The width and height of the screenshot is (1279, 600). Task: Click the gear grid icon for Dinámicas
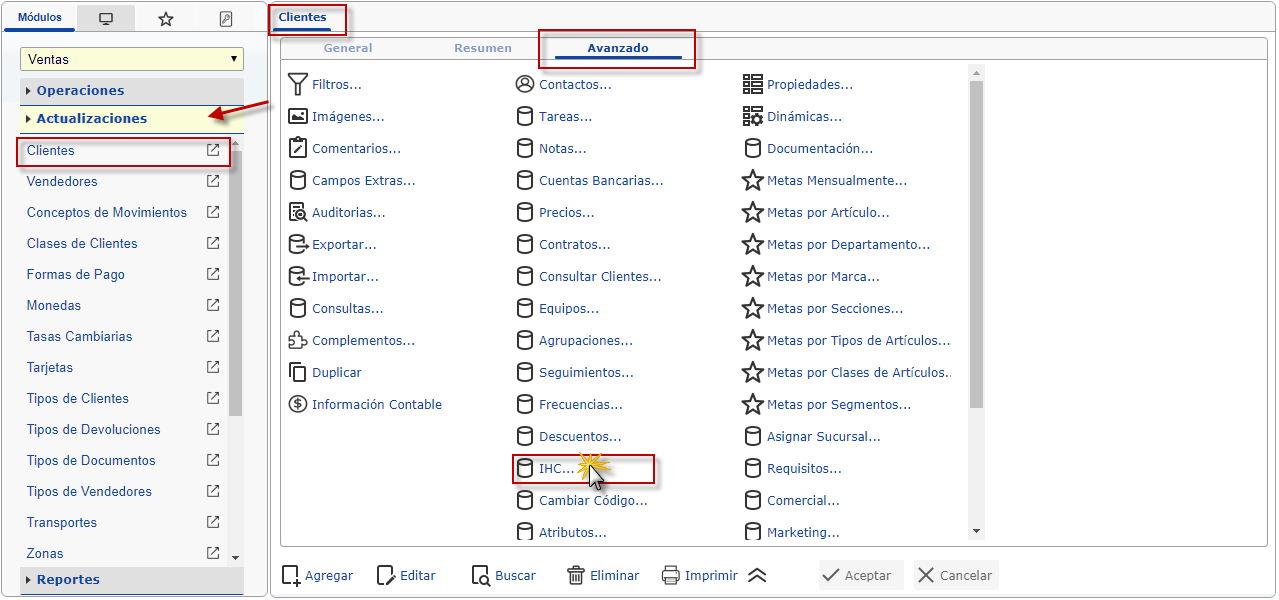[x=753, y=116]
